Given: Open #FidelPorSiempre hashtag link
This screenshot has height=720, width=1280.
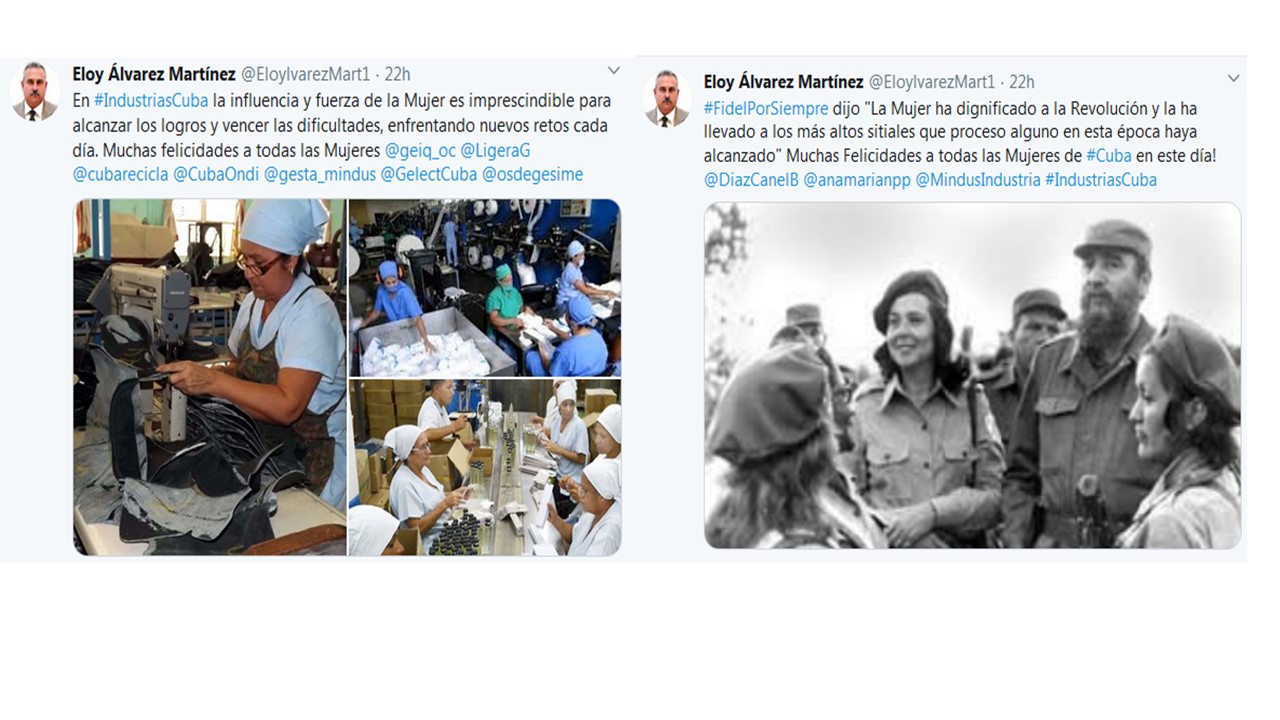Looking at the screenshot, I should point(766,108).
